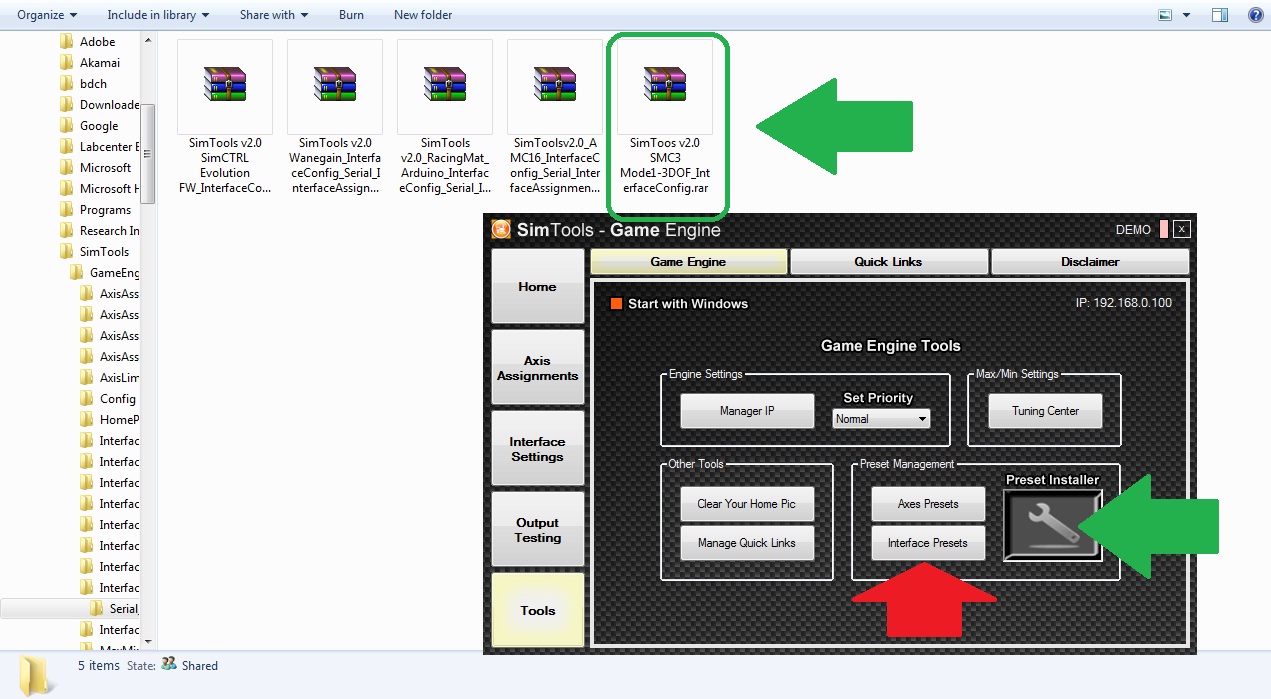
Task: Select the Research In folder in tree
Action: 99,231
